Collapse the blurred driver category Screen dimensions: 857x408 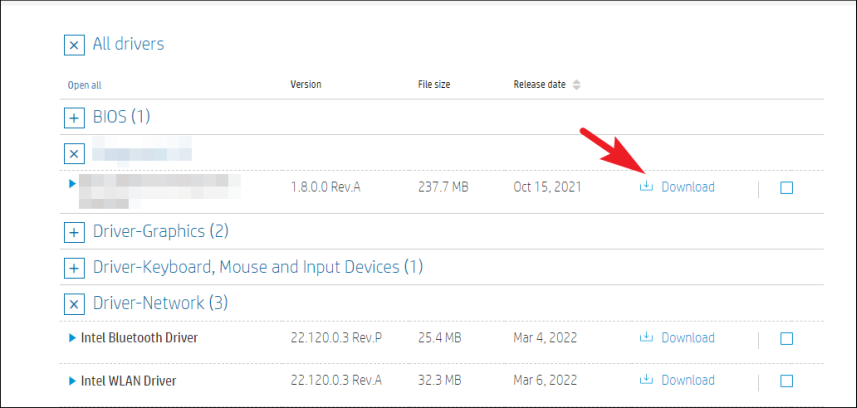(x=74, y=154)
